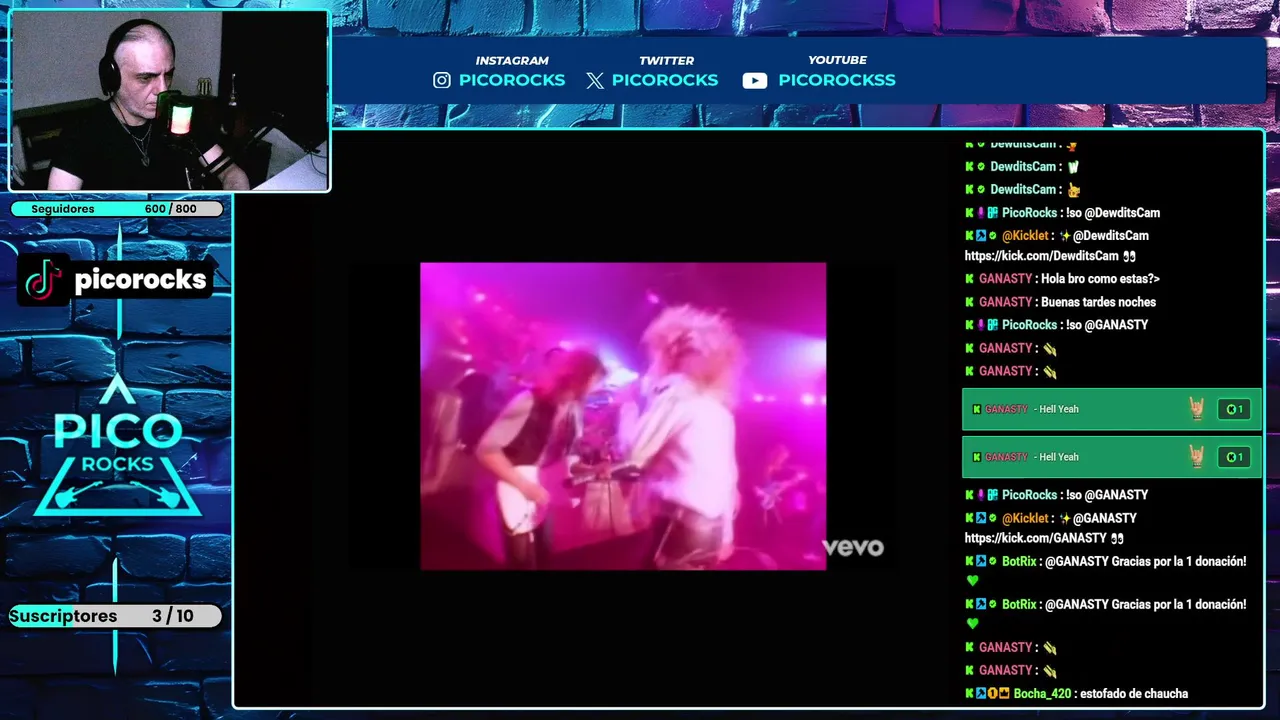This screenshot has height=720, width=1280.
Task: Click the sparkle emoji before @DewditsCam in Kicklet's message
Action: point(1065,236)
